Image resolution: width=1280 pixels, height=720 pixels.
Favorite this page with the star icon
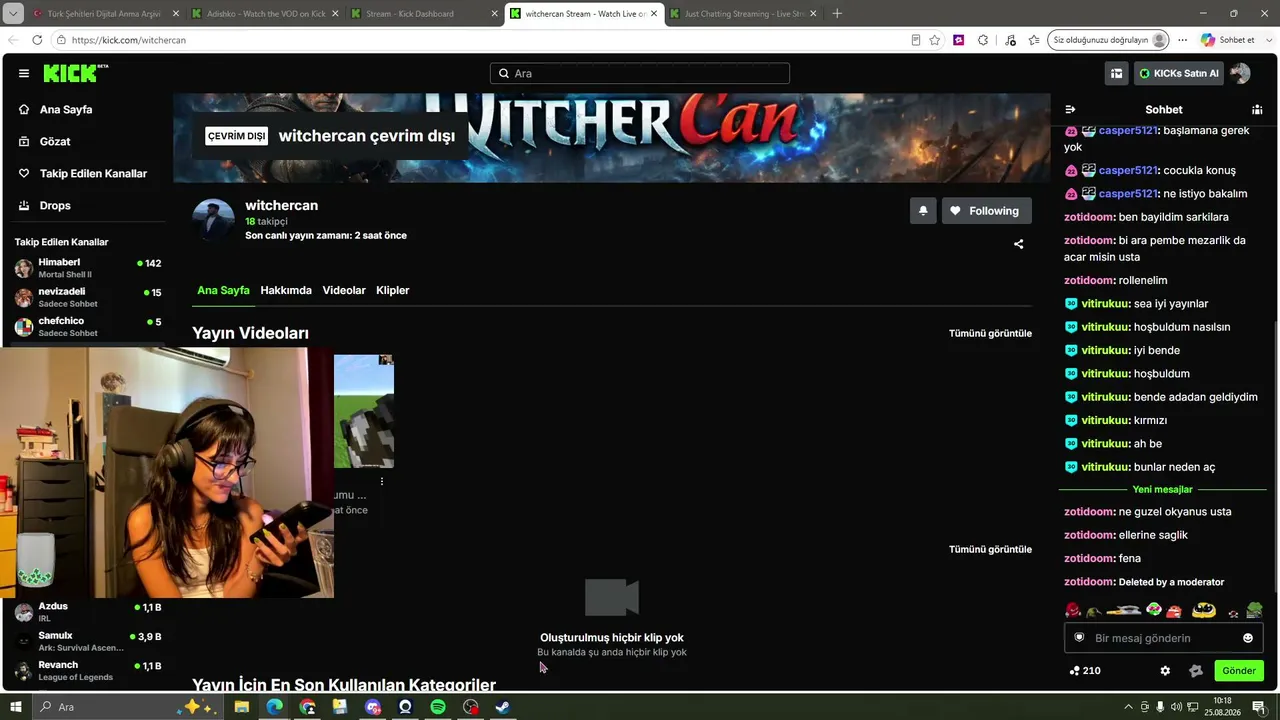935,40
